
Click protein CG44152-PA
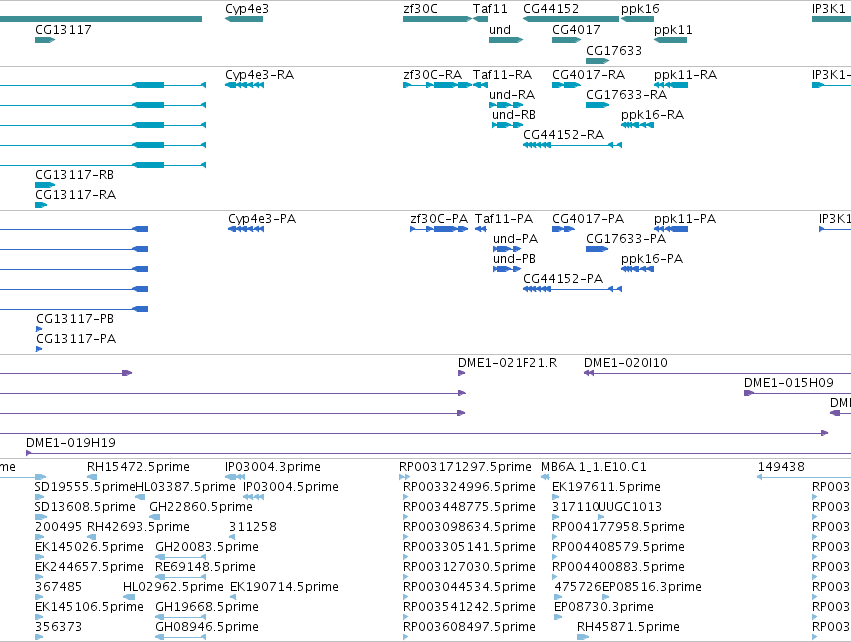click(573, 289)
